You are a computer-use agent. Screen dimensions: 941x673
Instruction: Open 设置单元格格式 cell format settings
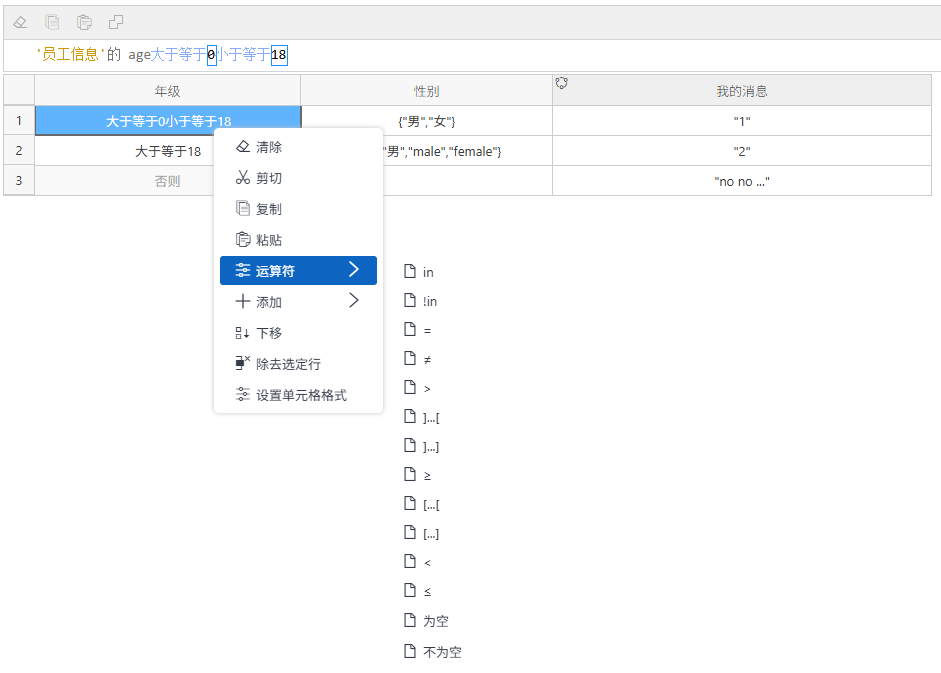[x=300, y=395]
